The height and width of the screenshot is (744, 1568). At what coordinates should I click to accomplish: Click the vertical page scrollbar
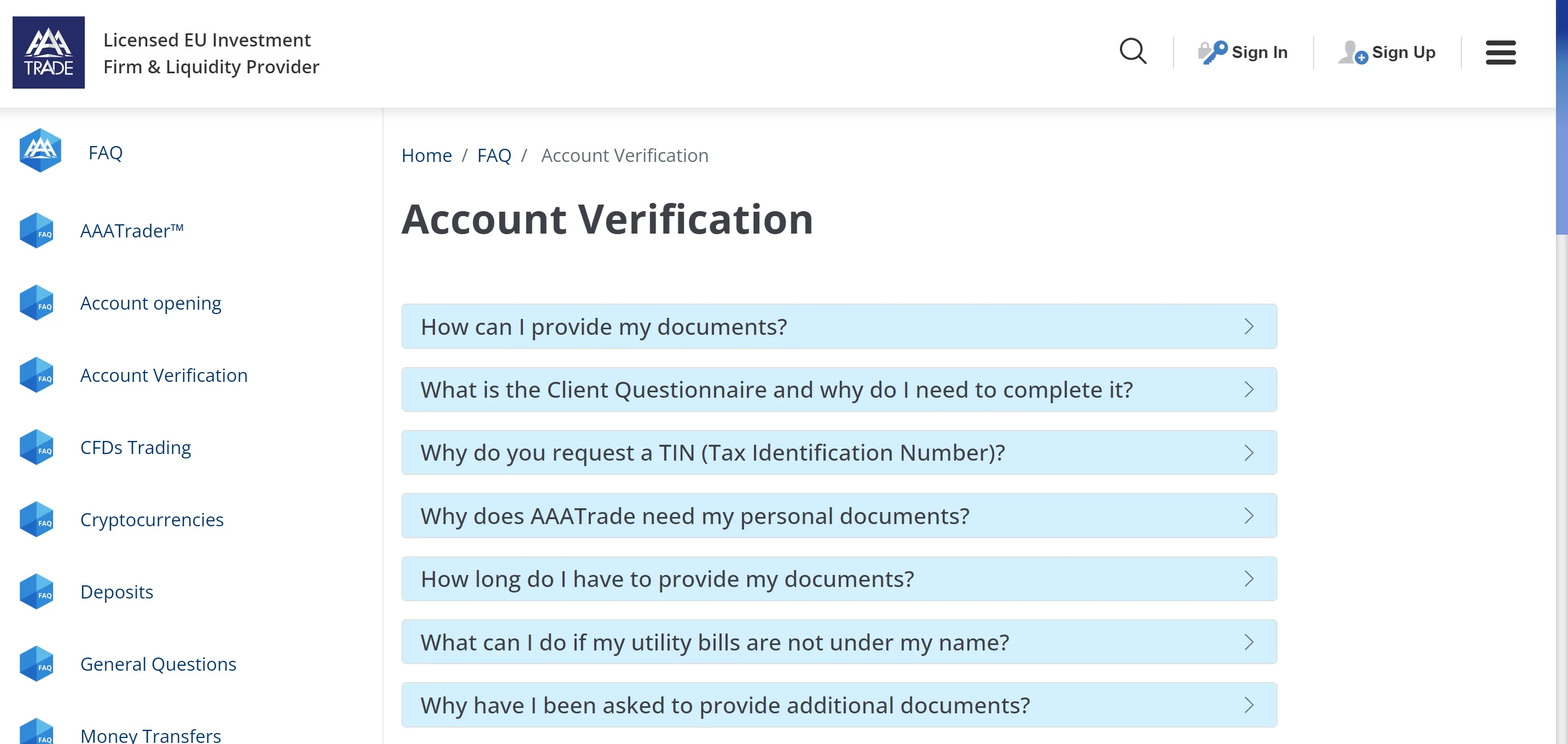[1561, 372]
